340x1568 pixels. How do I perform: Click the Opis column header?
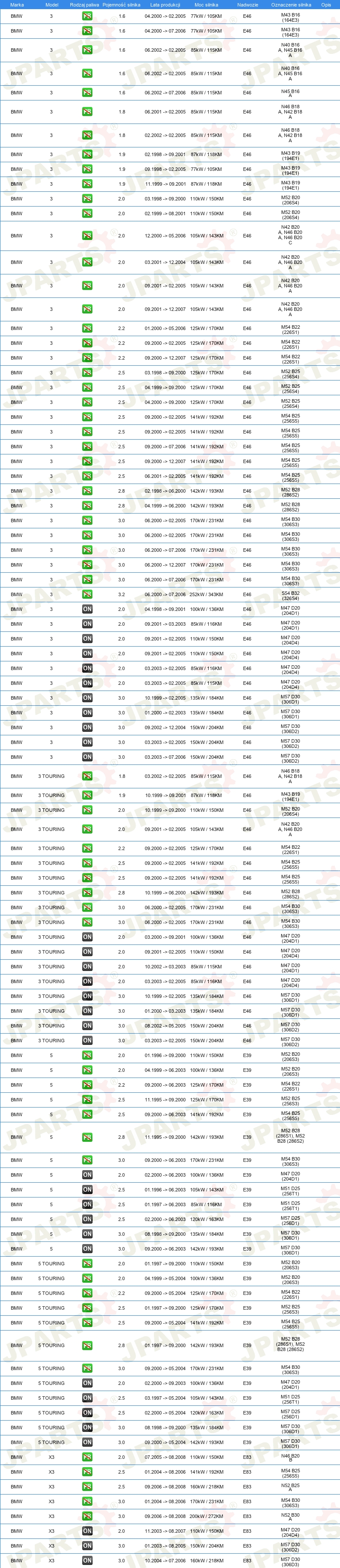[x=326, y=4]
